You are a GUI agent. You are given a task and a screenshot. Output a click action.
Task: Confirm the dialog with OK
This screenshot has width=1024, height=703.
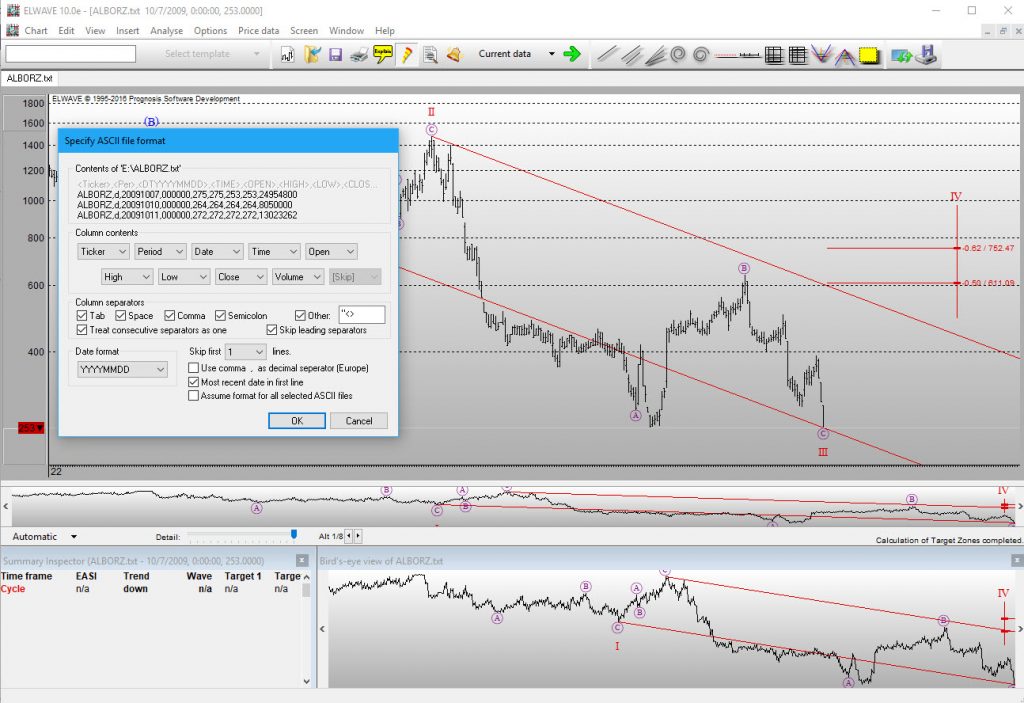[x=296, y=421]
